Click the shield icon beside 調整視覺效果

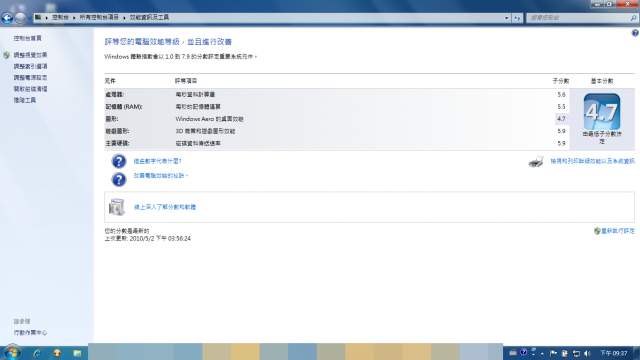click(6, 55)
